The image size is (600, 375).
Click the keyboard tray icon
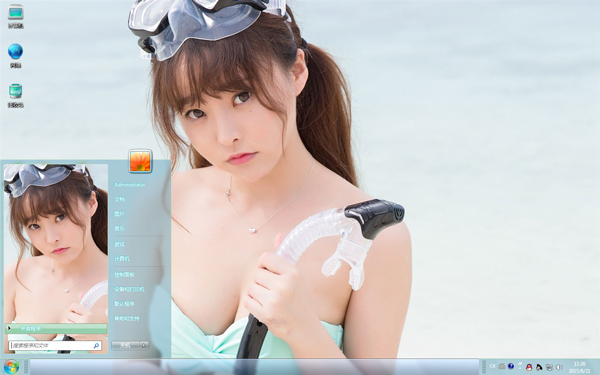pyautogui.click(x=502, y=367)
